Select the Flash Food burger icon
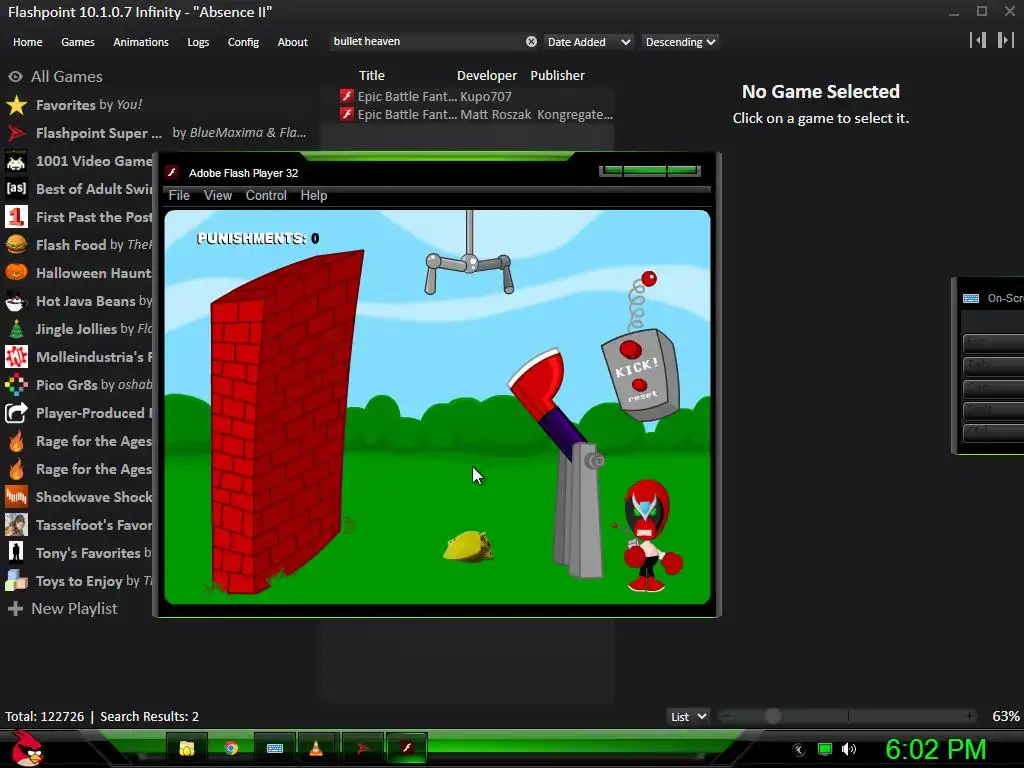 coord(16,245)
